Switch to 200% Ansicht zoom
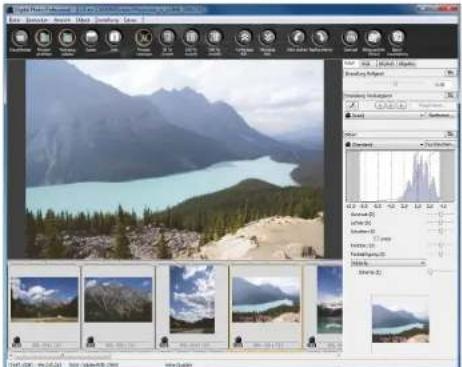 (x=214, y=41)
